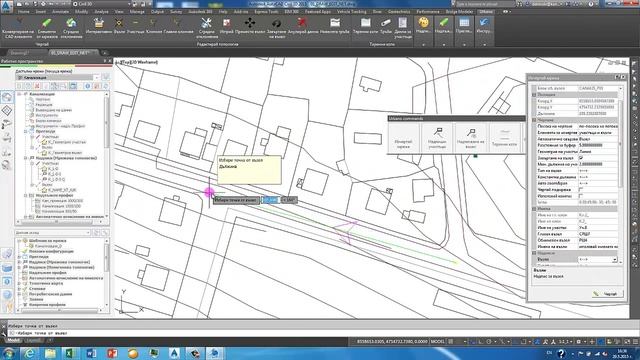
Task: Select the rotate node ribbon tool
Action: click(x=276, y=28)
